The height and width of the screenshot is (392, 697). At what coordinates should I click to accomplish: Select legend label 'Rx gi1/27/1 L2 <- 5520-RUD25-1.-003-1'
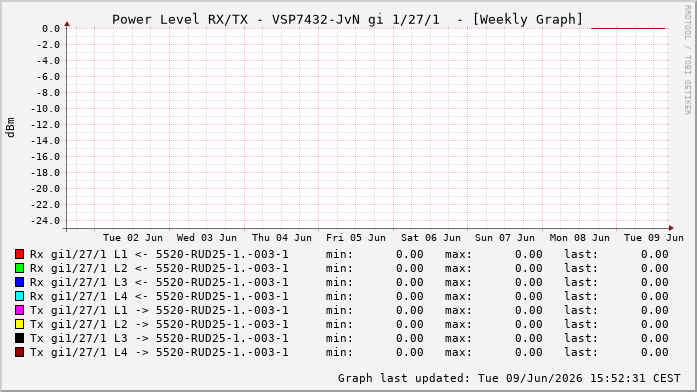click(x=159, y=268)
